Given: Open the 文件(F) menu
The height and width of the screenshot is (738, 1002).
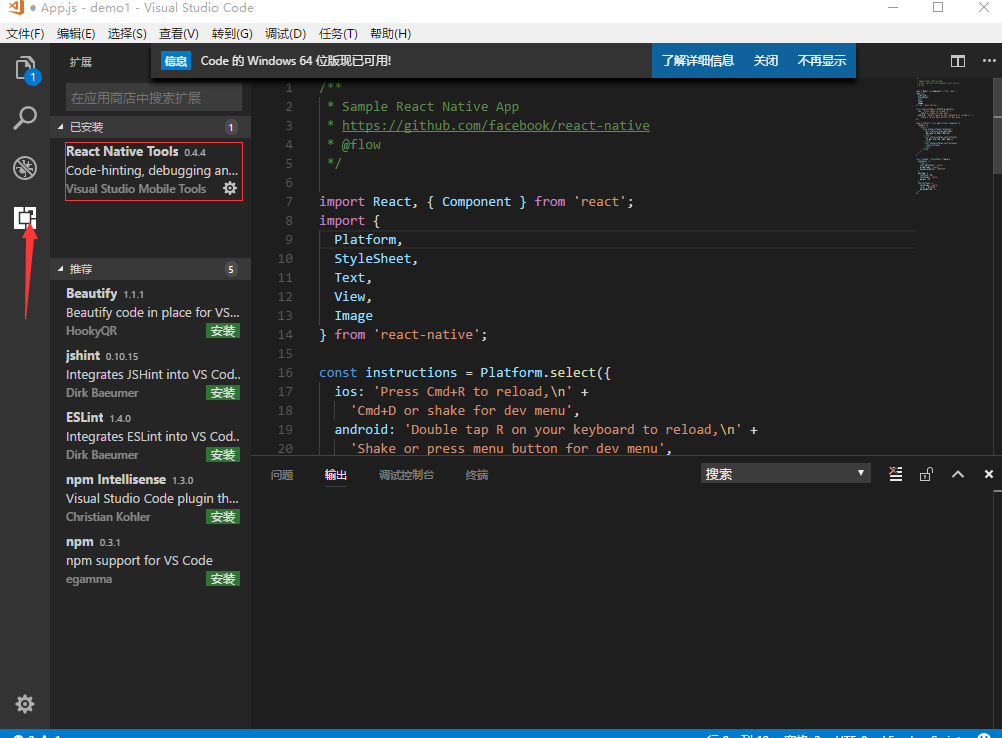Looking at the screenshot, I should [x=25, y=34].
